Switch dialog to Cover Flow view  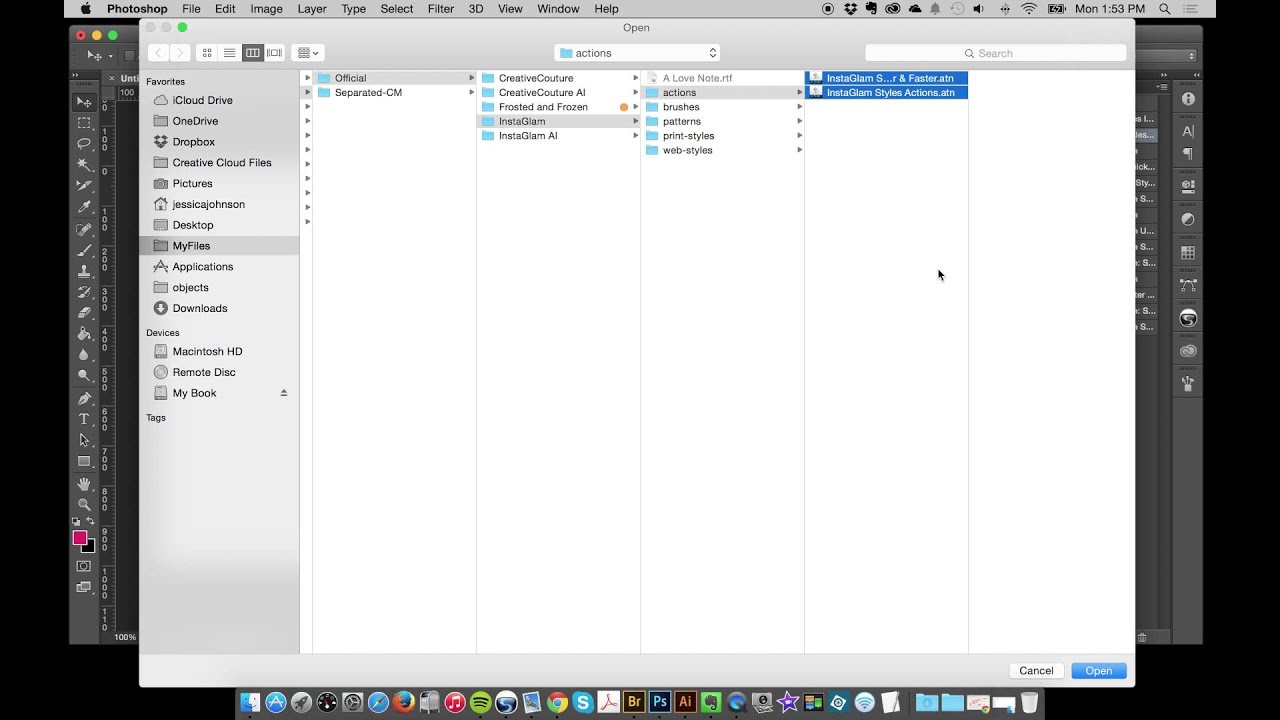point(274,53)
